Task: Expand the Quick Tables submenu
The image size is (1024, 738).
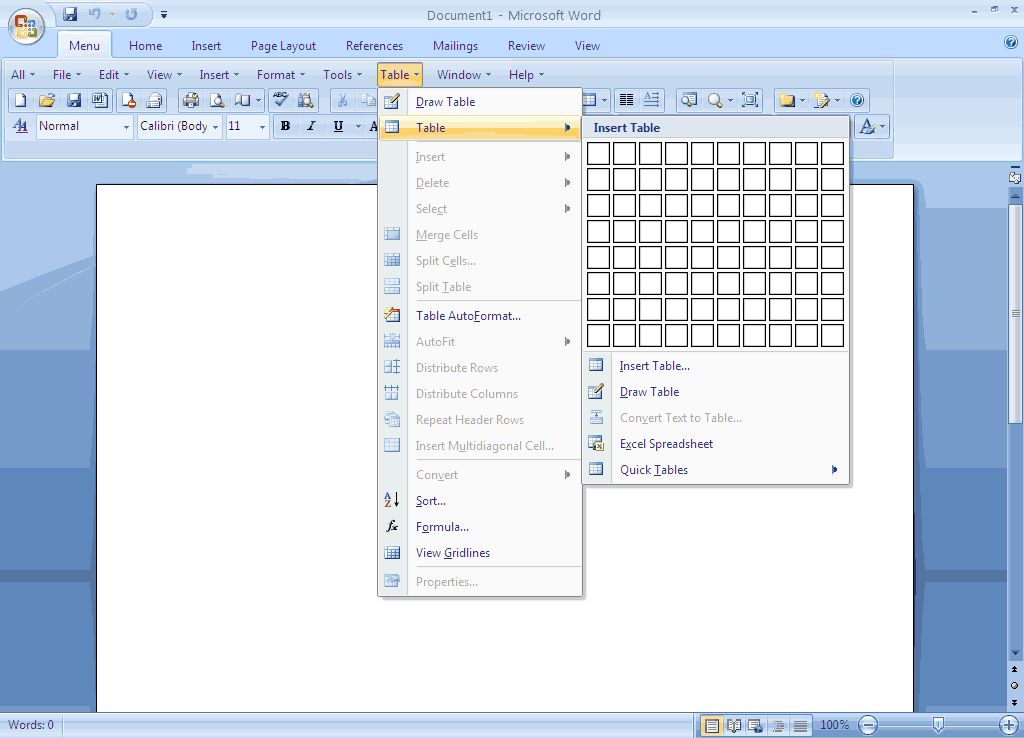Action: click(654, 469)
